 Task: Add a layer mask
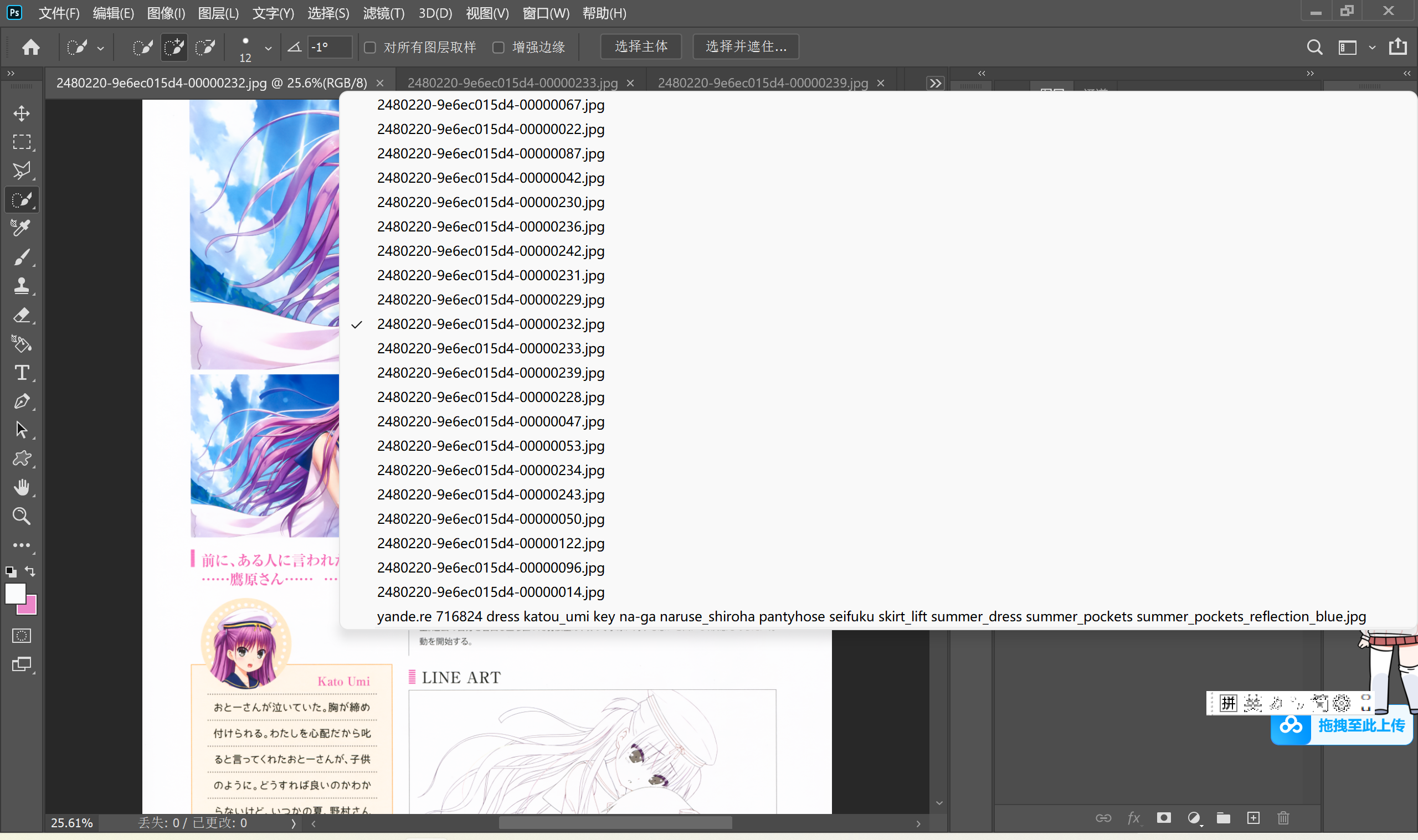click(1164, 818)
